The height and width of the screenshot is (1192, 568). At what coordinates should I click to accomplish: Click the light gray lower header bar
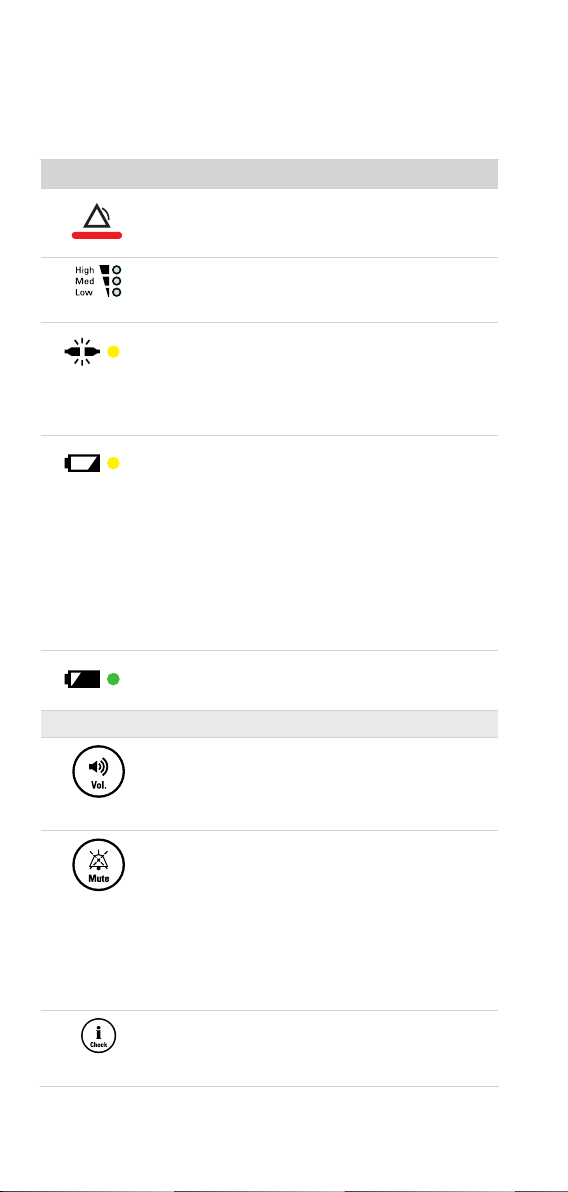click(269, 724)
